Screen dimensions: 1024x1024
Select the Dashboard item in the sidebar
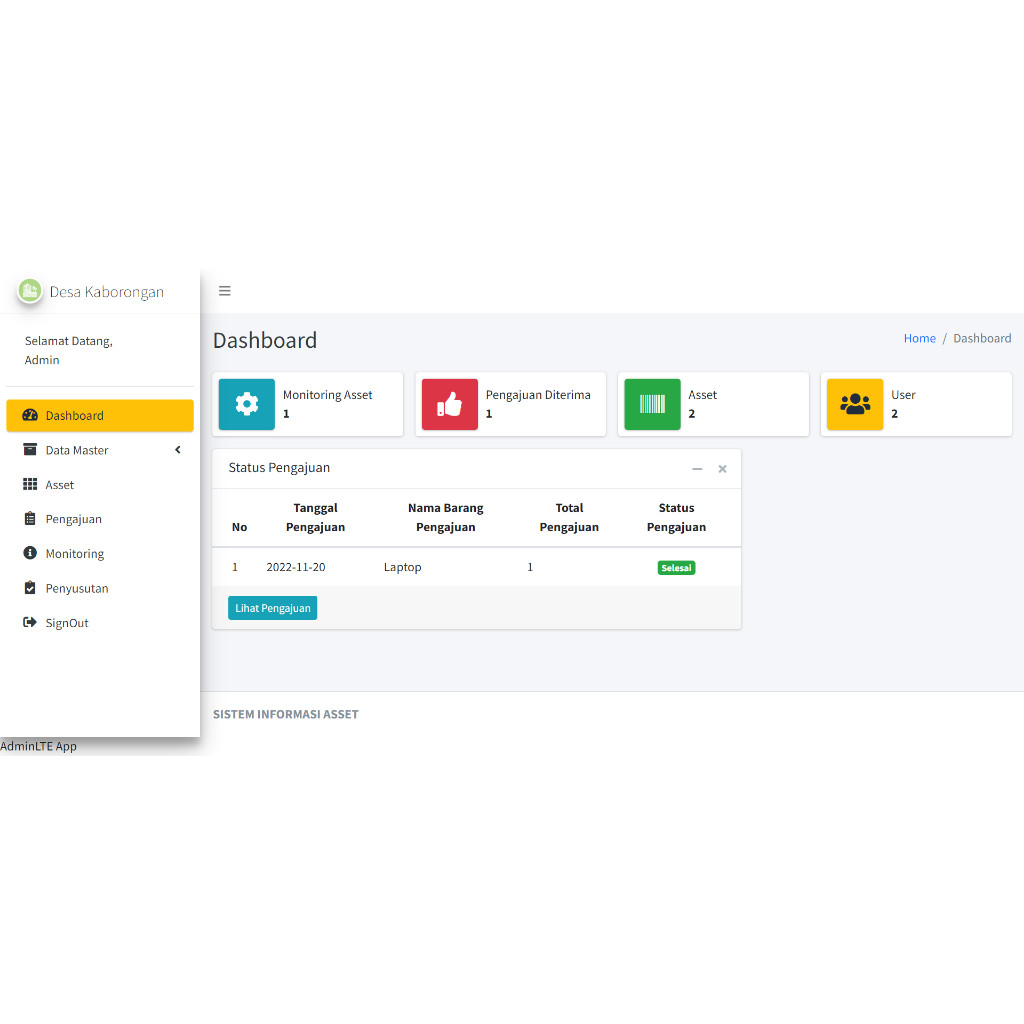pos(74,415)
